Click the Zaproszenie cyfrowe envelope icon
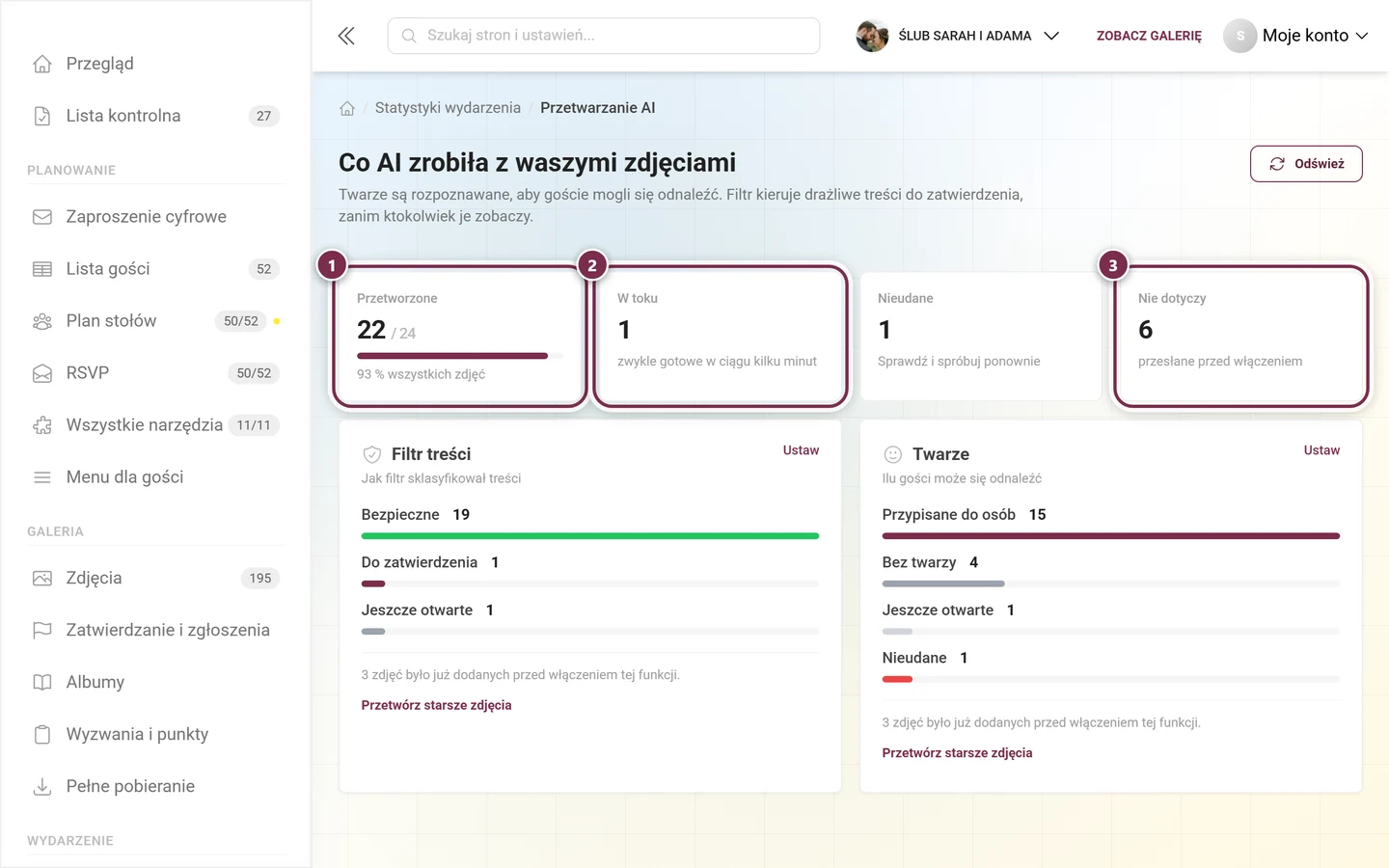1389x868 pixels. (x=42, y=217)
